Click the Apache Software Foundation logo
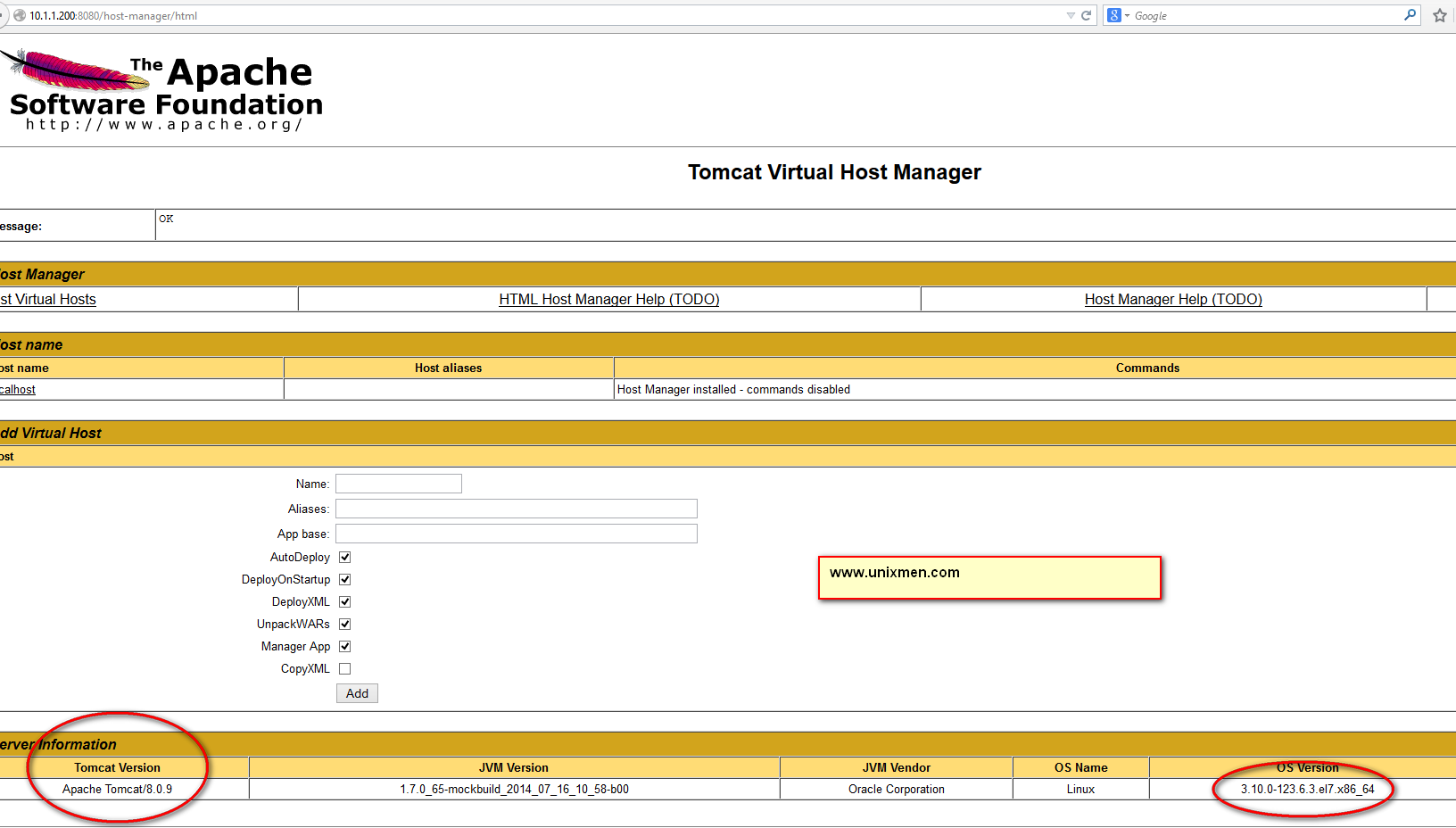This screenshot has height=828, width=1456. [162, 91]
